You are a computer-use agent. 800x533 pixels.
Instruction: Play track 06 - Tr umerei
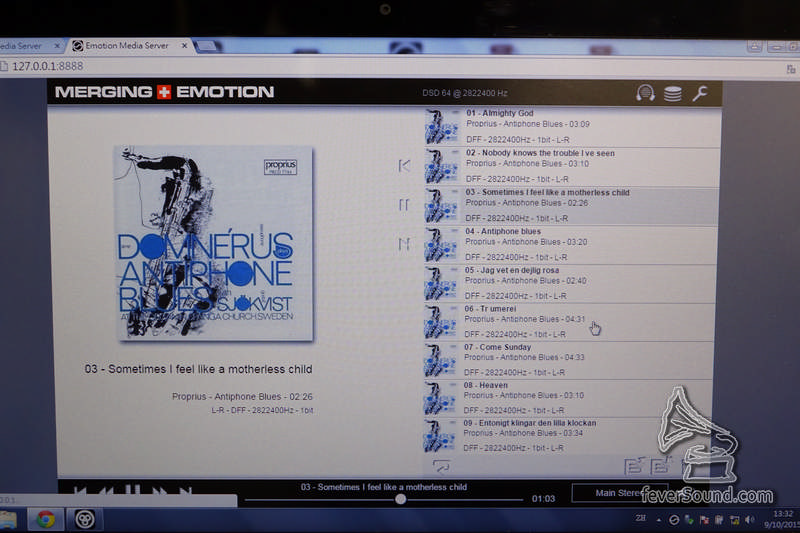click(569, 322)
